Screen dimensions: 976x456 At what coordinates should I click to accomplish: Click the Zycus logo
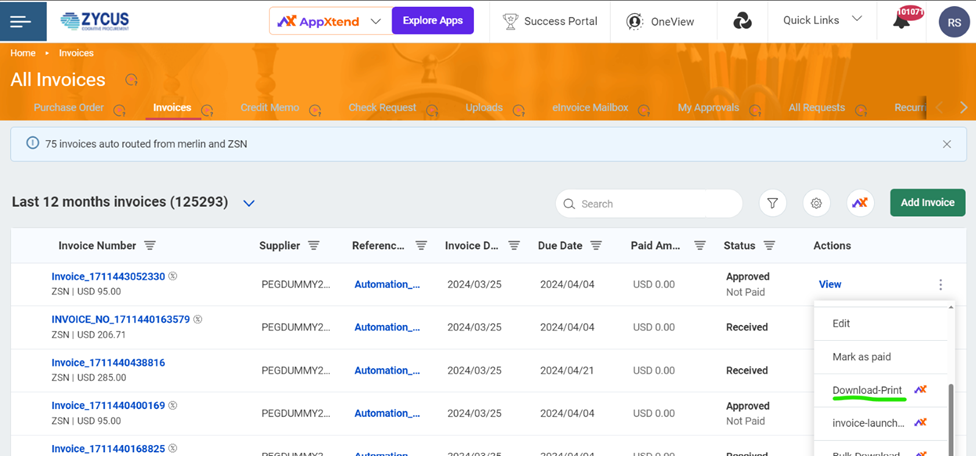[x=95, y=21]
